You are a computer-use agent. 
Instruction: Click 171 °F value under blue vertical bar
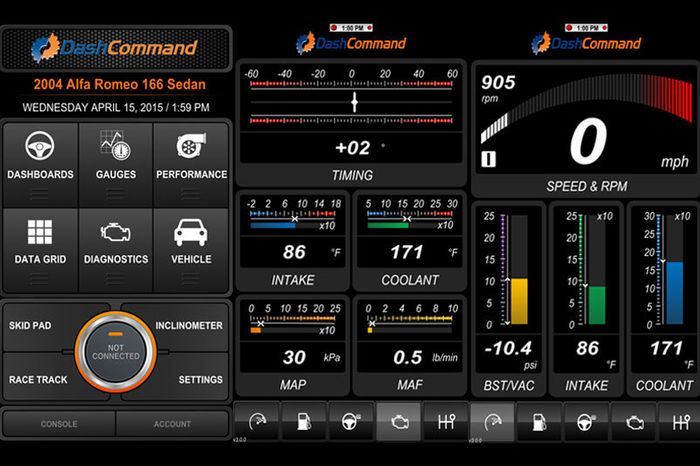point(666,348)
